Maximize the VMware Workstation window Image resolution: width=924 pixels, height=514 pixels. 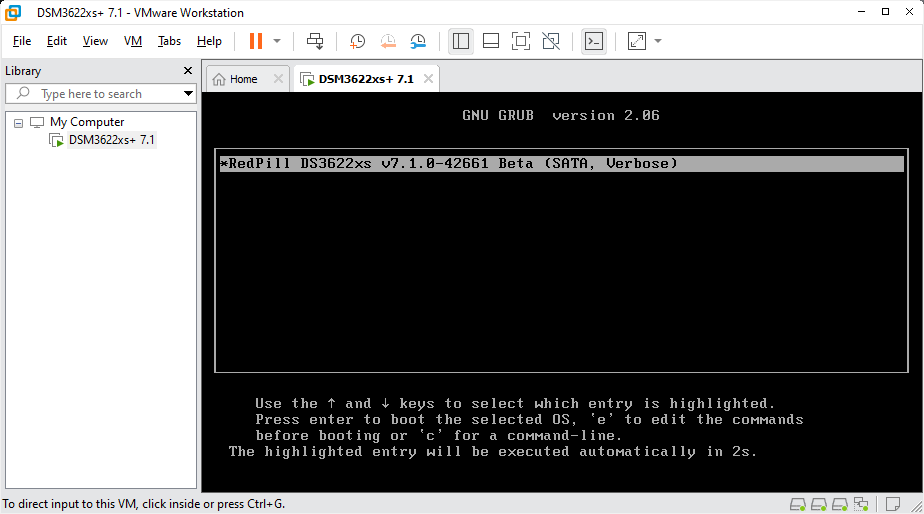point(885,12)
